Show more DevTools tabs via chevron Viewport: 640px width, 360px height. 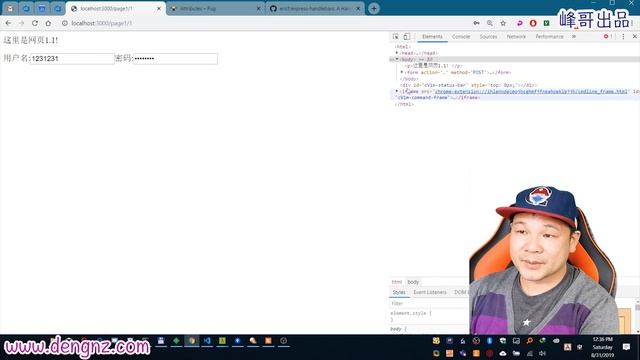(x=574, y=37)
